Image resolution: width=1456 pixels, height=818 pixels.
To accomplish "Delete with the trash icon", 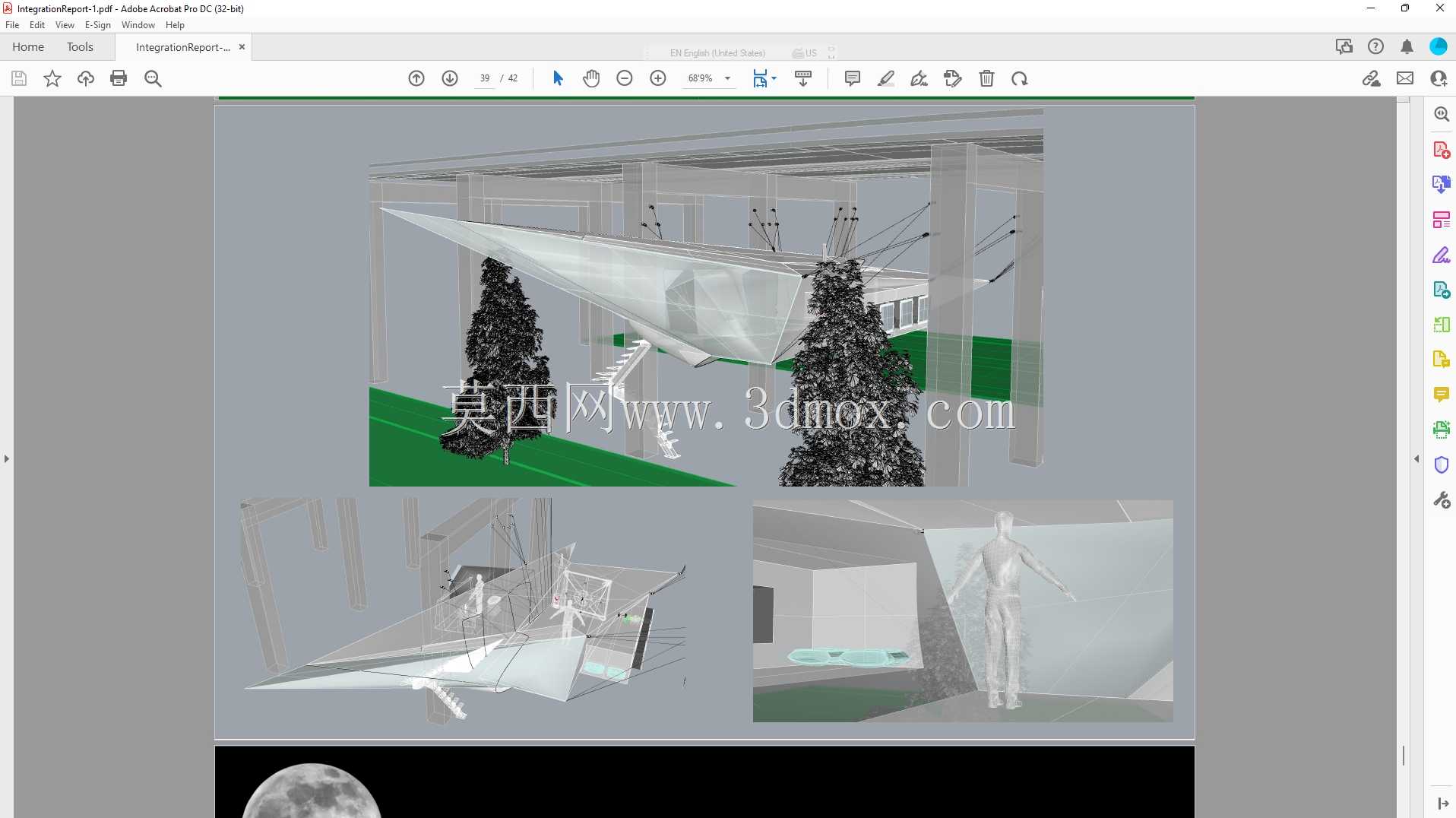I will 986,78.
